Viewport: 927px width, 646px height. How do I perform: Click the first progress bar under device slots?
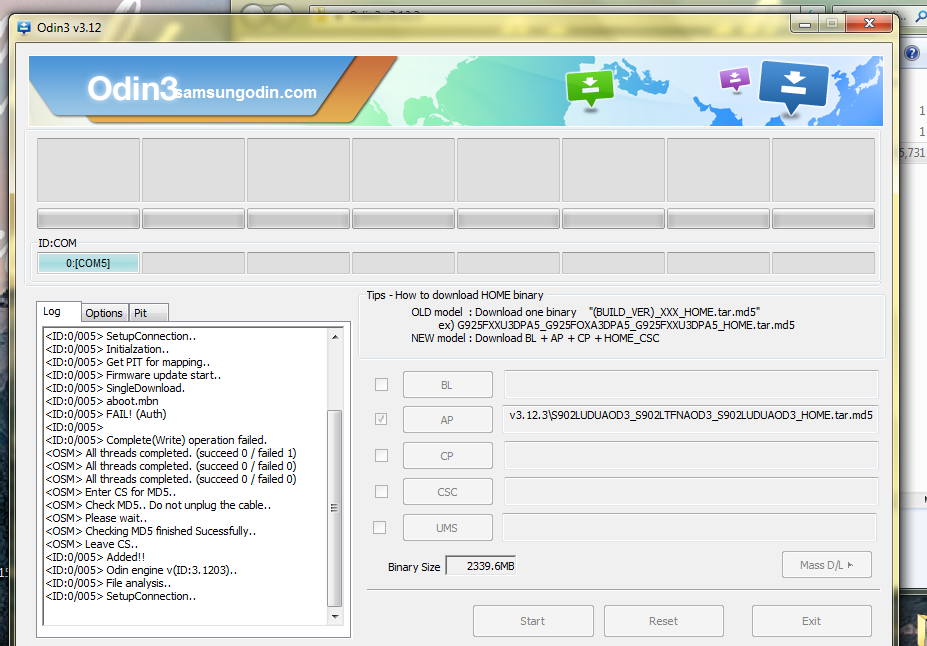tap(88, 219)
